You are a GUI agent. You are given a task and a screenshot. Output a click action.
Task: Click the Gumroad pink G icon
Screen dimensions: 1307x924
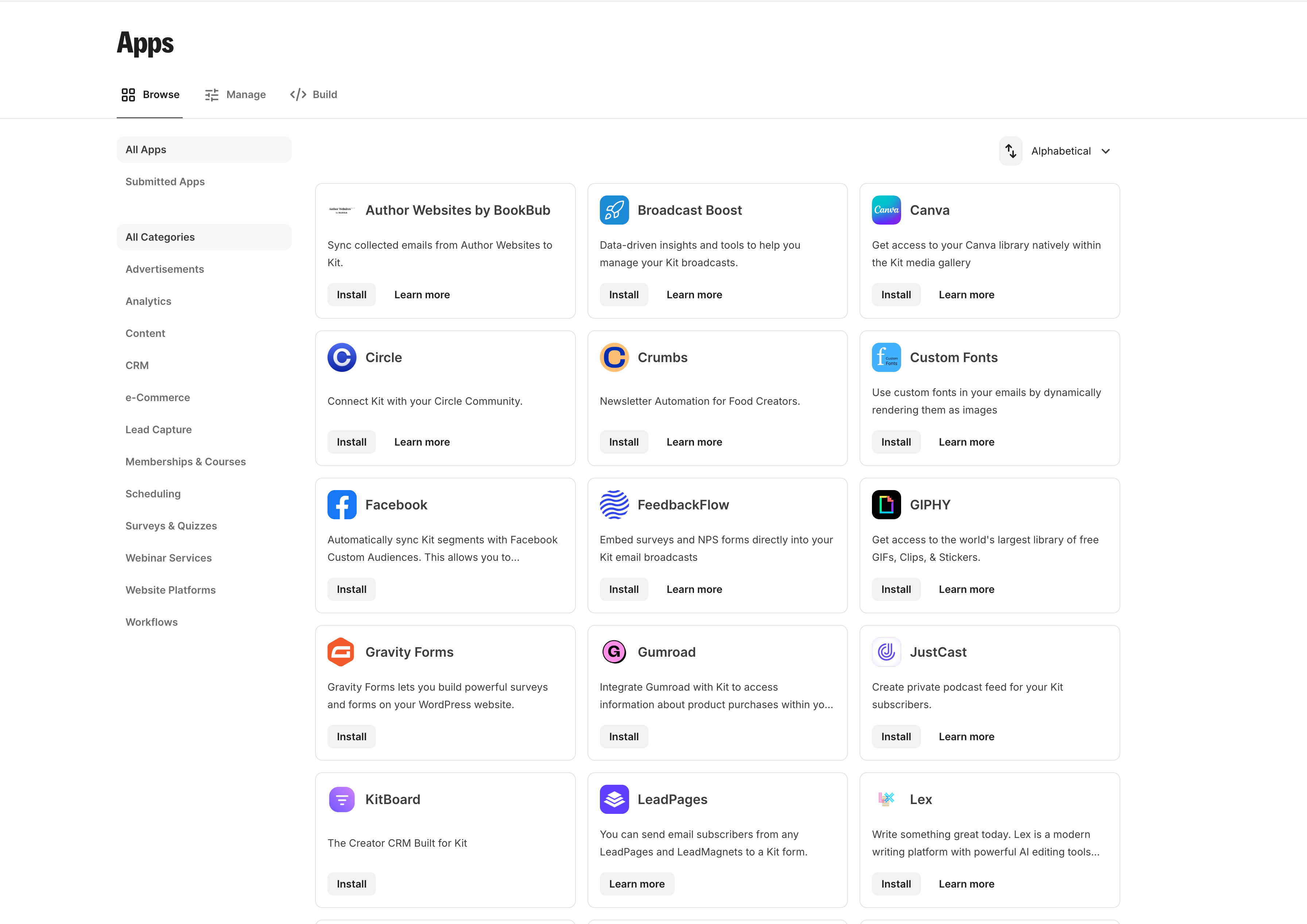click(x=614, y=652)
